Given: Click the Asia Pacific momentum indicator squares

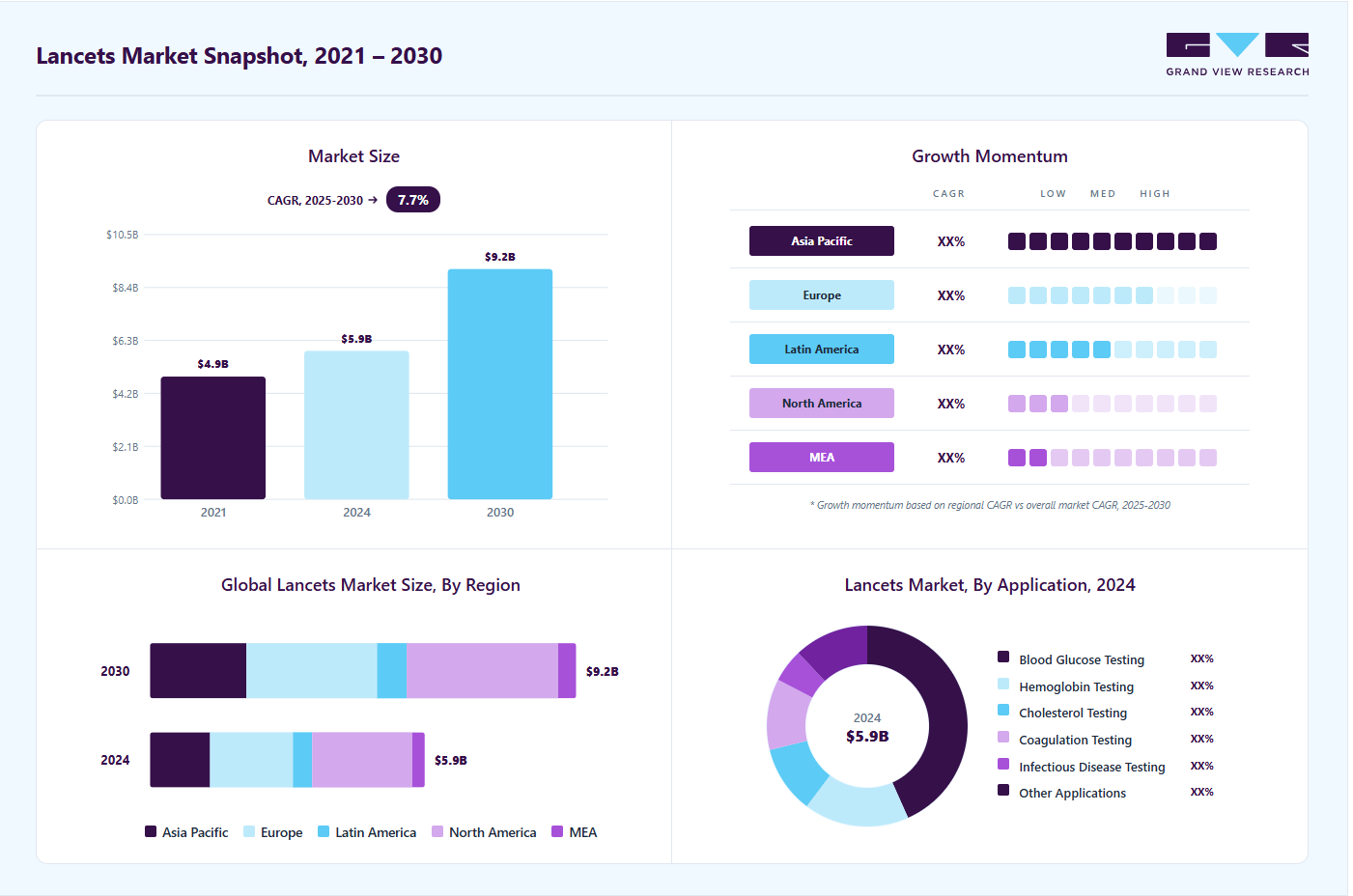Looking at the screenshot, I should (x=1113, y=241).
